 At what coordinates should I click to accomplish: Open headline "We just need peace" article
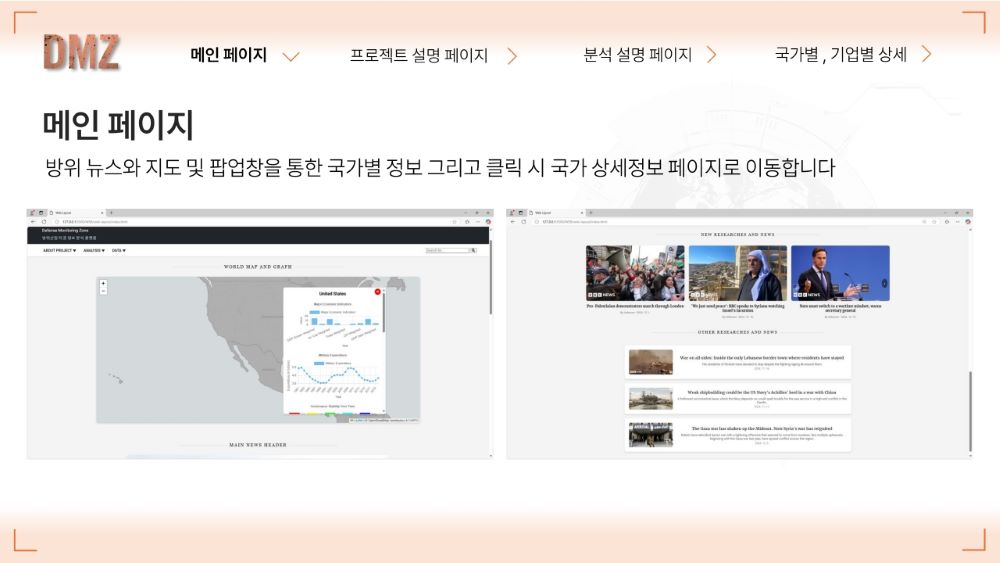pyautogui.click(x=738, y=308)
